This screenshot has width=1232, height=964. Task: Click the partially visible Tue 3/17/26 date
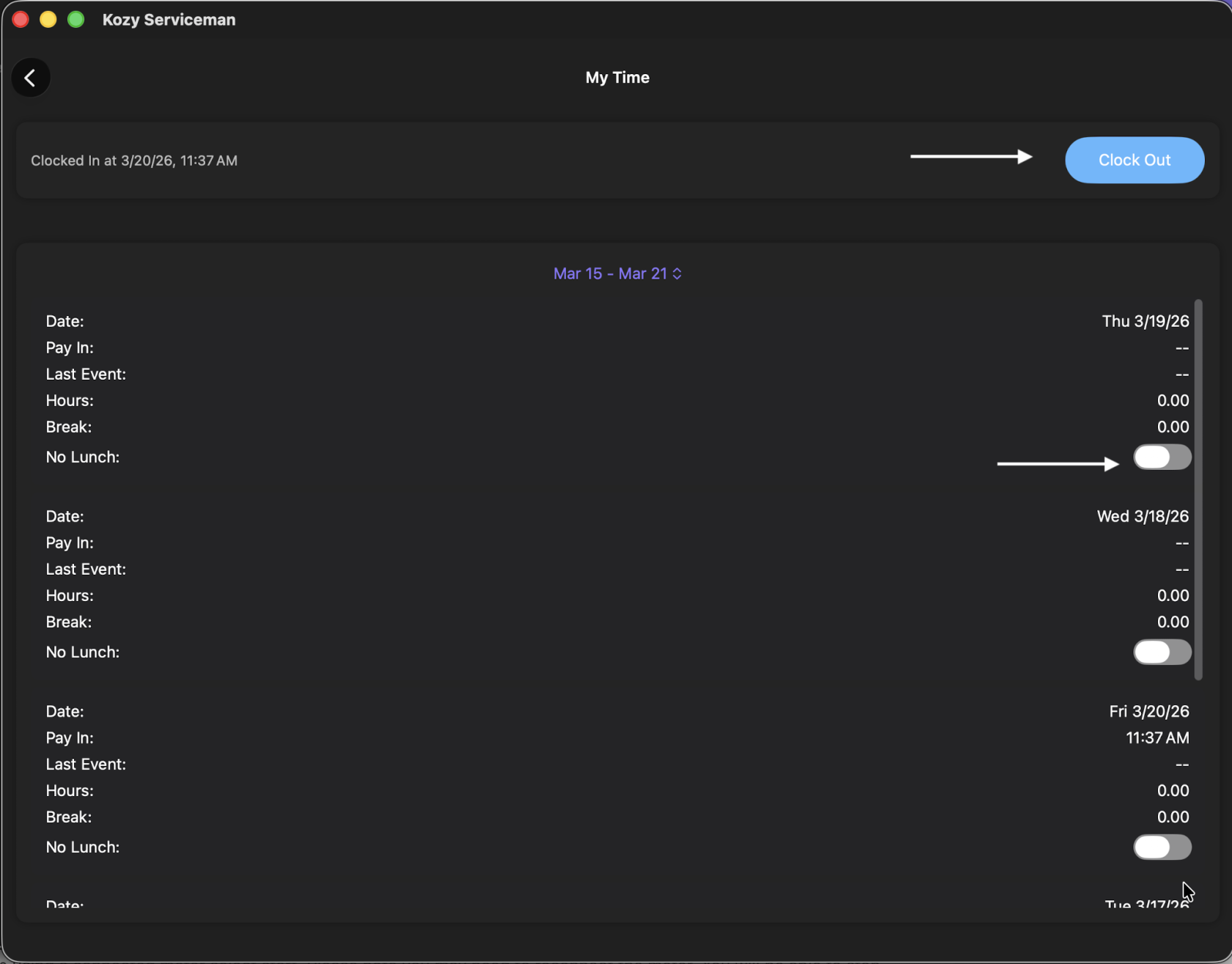pyautogui.click(x=1146, y=904)
